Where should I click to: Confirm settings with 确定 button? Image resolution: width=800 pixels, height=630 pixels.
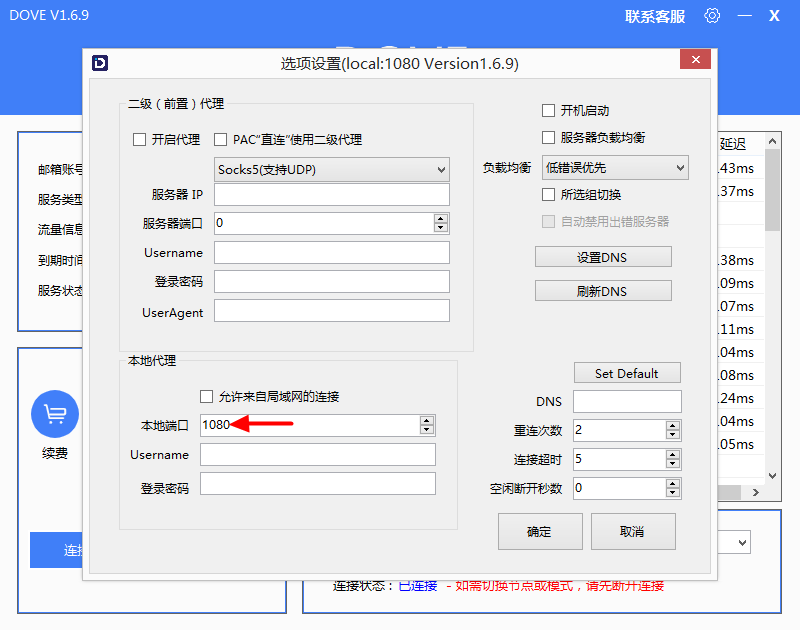tap(539, 532)
